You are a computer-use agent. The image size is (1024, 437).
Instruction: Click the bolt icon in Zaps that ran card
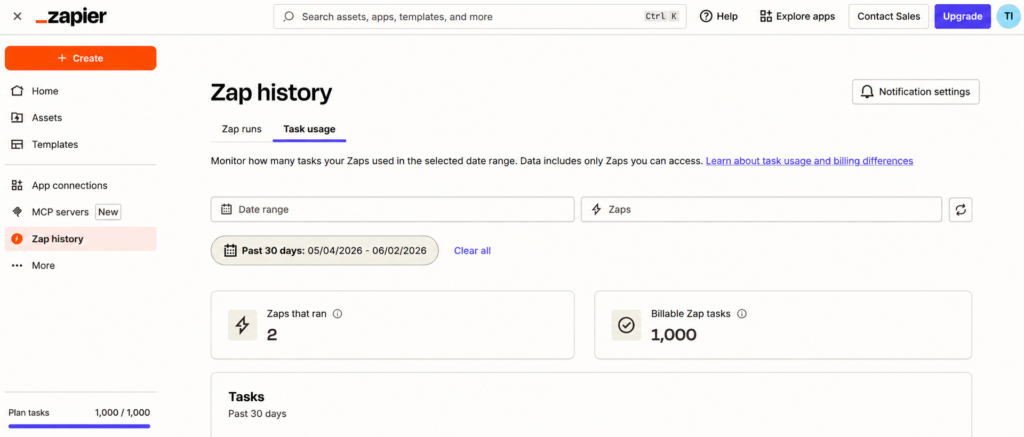coord(242,325)
